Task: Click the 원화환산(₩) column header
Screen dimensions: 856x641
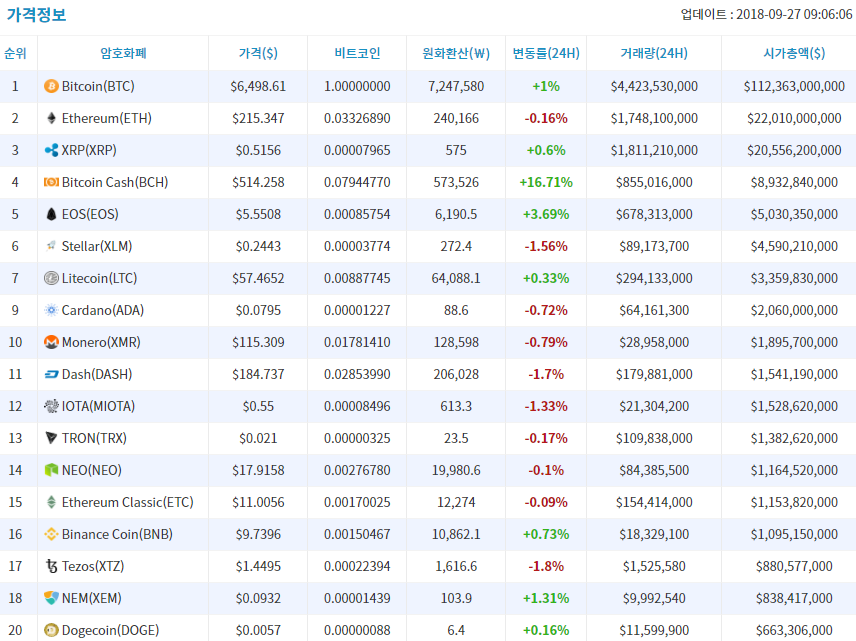Action: click(456, 53)
